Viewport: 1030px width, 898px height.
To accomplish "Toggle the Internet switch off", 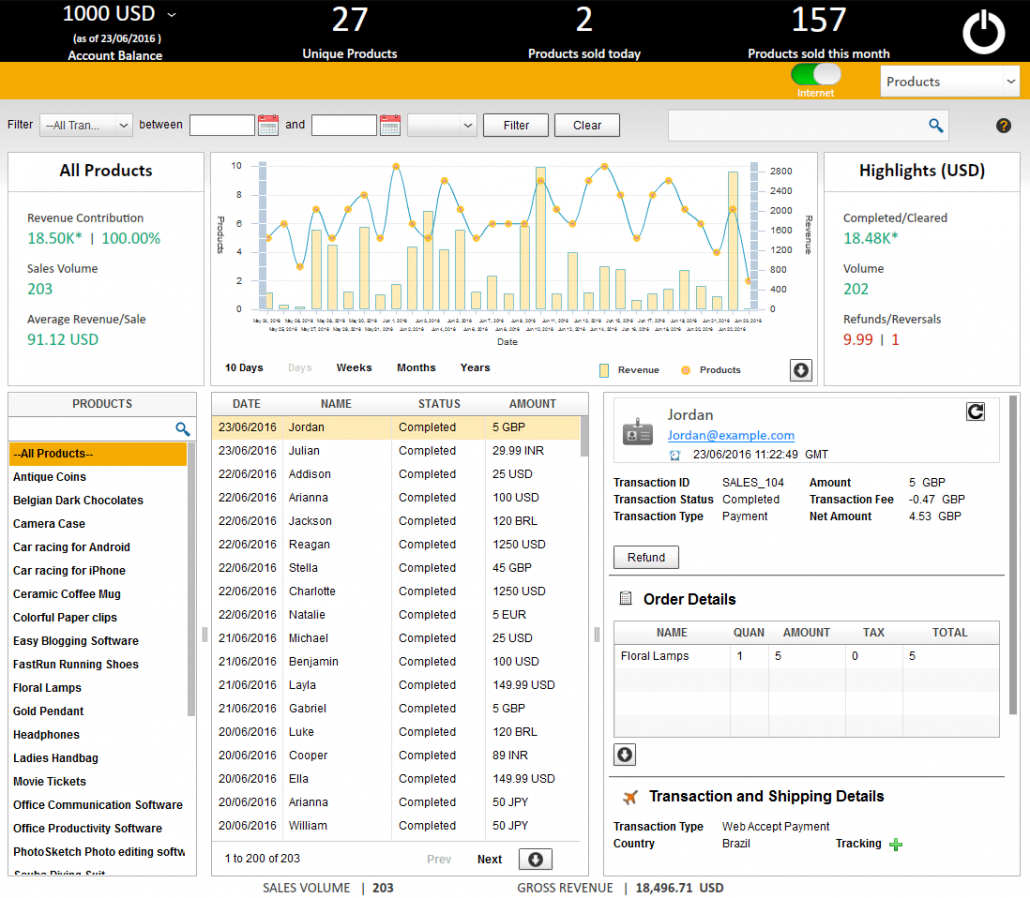I will pyautogui.click(x=815, y=74).
